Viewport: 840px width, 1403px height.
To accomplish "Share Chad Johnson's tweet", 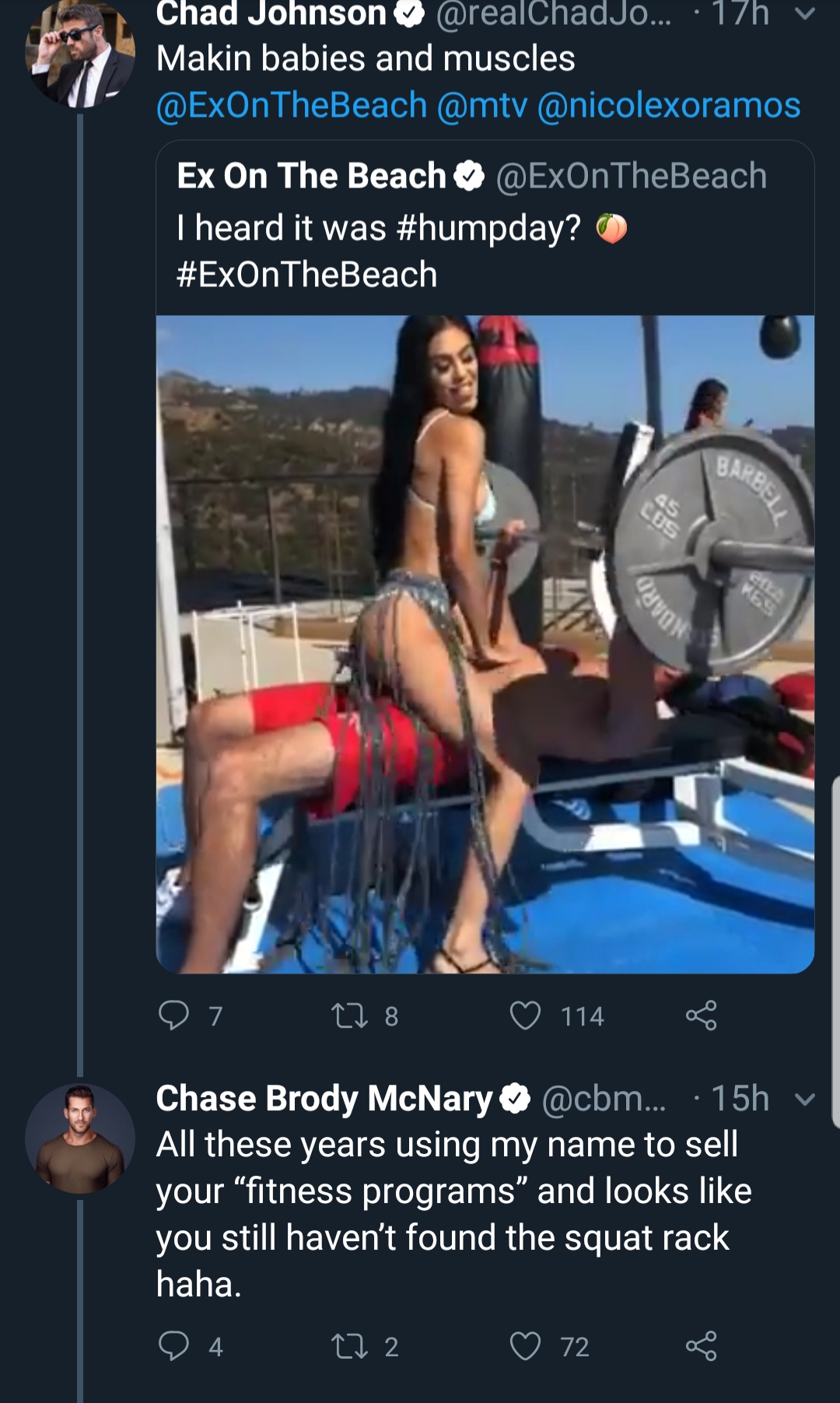I will pos(701,1015).
